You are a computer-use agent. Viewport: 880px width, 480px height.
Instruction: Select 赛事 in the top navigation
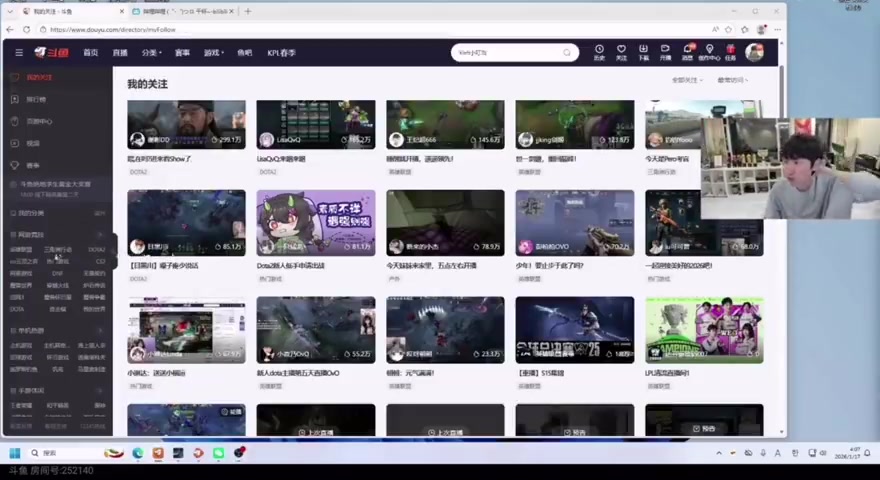(182, 52)
